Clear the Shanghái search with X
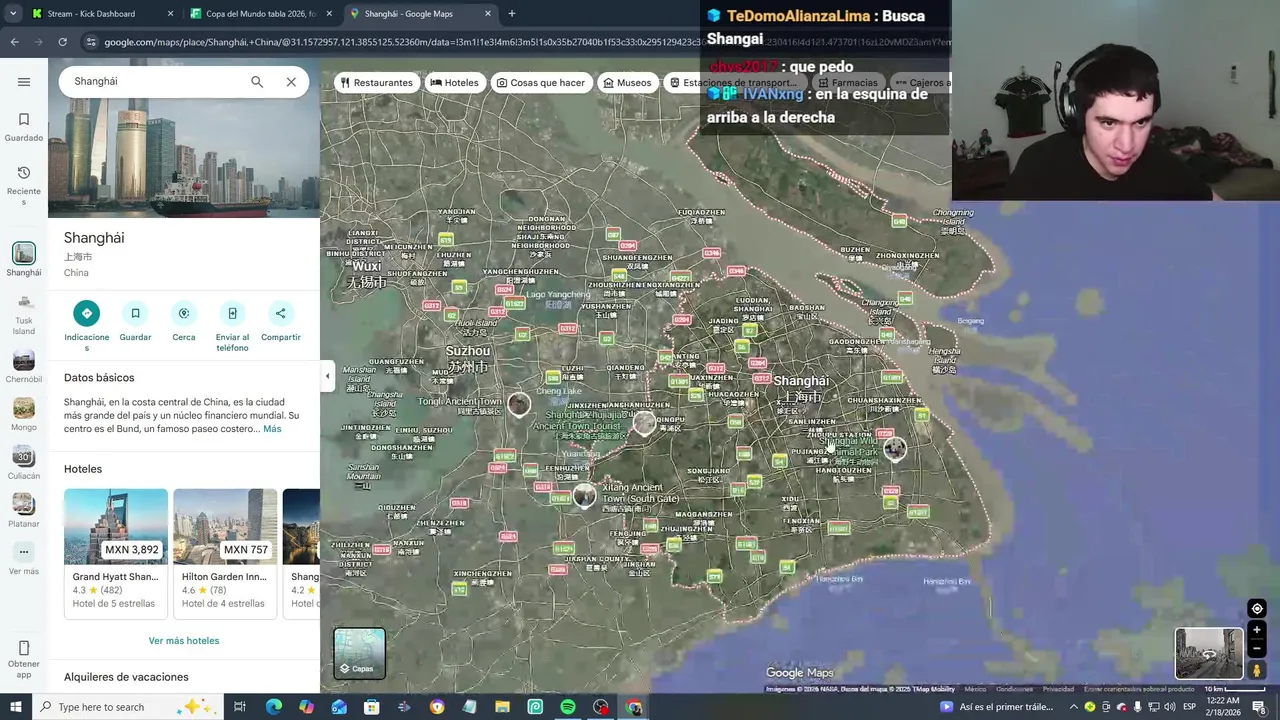The image size is (1280, 720). click(x=291, y=82)
